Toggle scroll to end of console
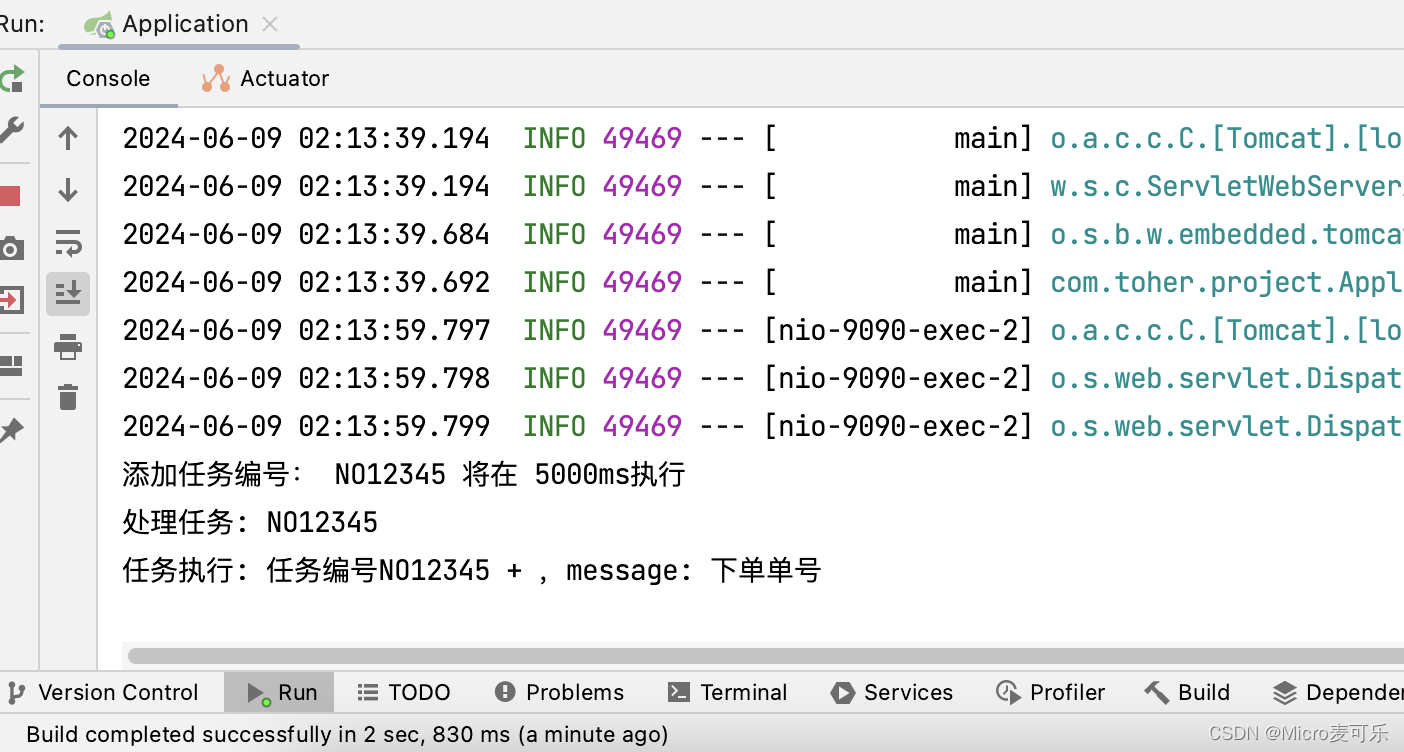The width and height of the screenshot is (1404, 752). (x=68, y=293)
